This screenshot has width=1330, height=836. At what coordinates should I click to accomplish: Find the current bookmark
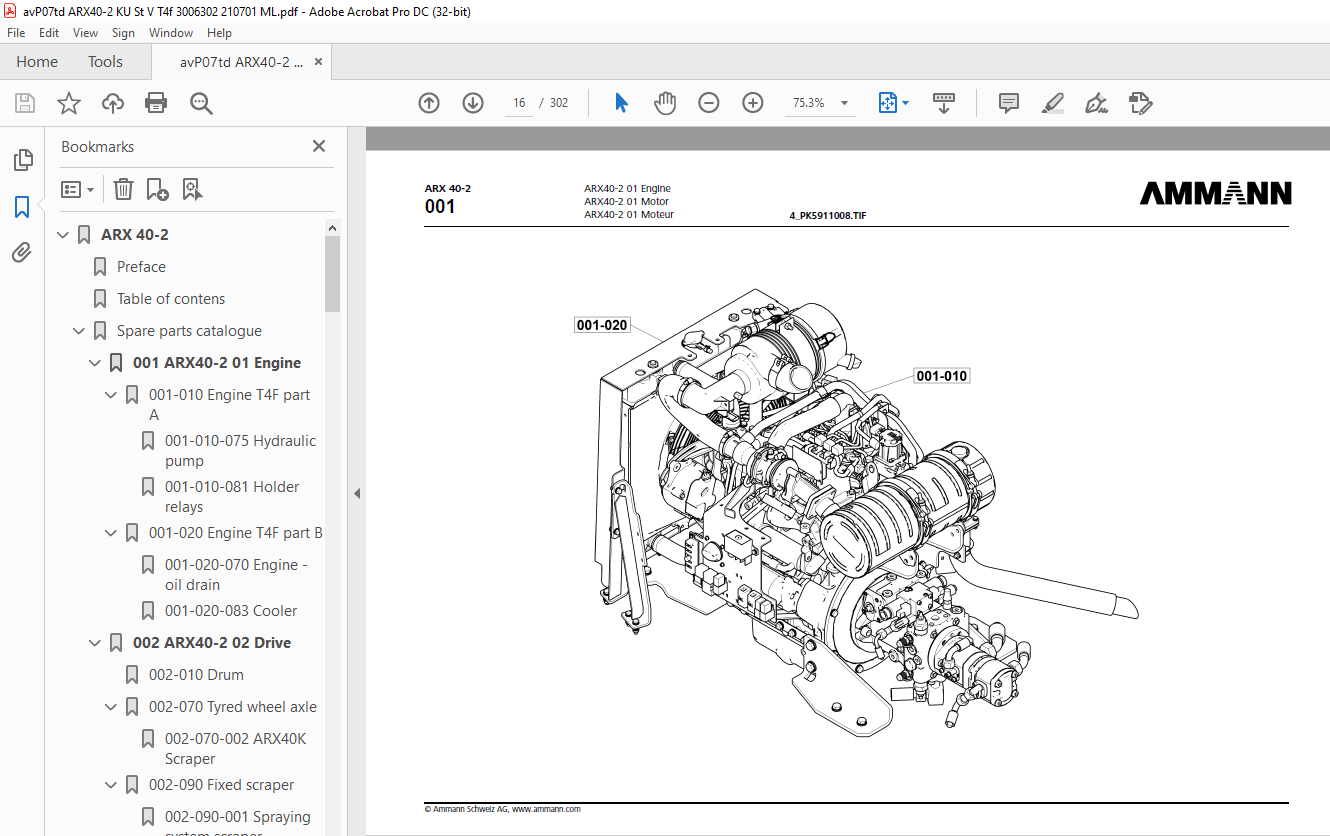click(x=192, y=189)
